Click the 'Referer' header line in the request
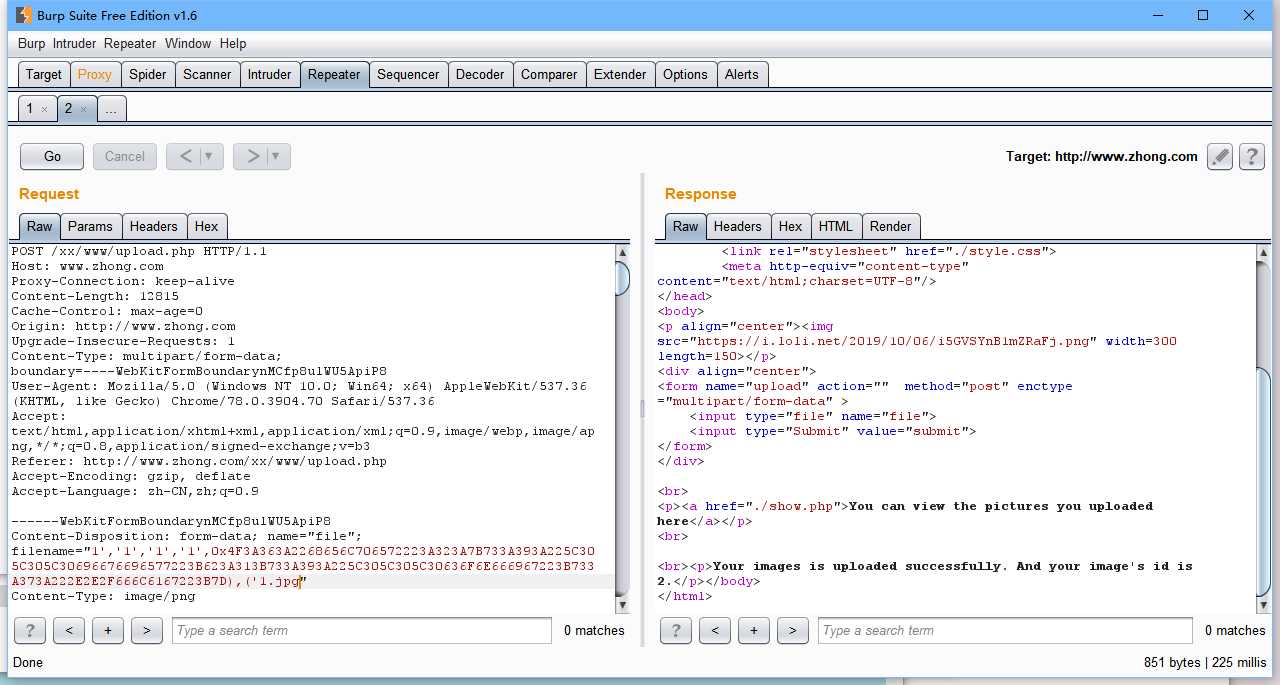Viewport: 1280px width, 685px height. click(199, 461)
